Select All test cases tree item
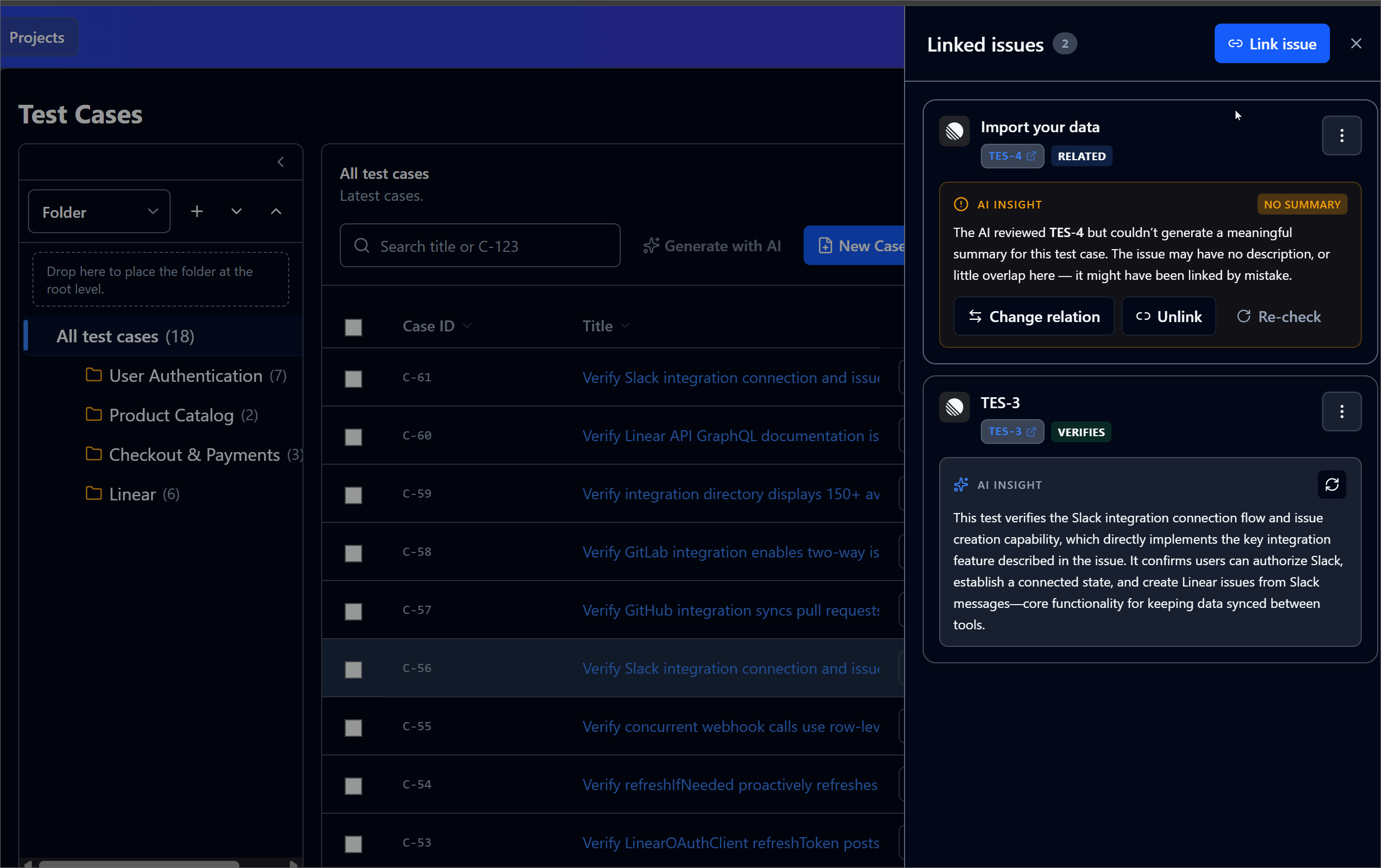Screen dimensions: 1381x868 coord(163,336)
